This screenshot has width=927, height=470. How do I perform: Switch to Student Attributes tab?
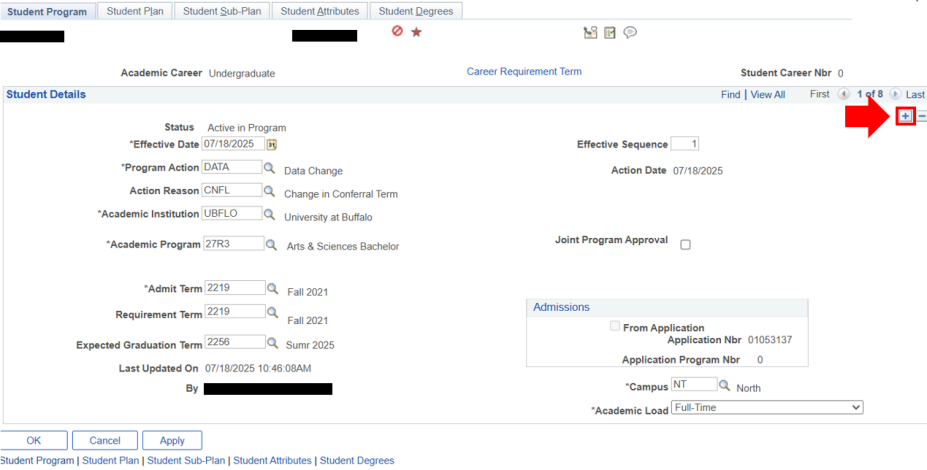coord(319,11)
